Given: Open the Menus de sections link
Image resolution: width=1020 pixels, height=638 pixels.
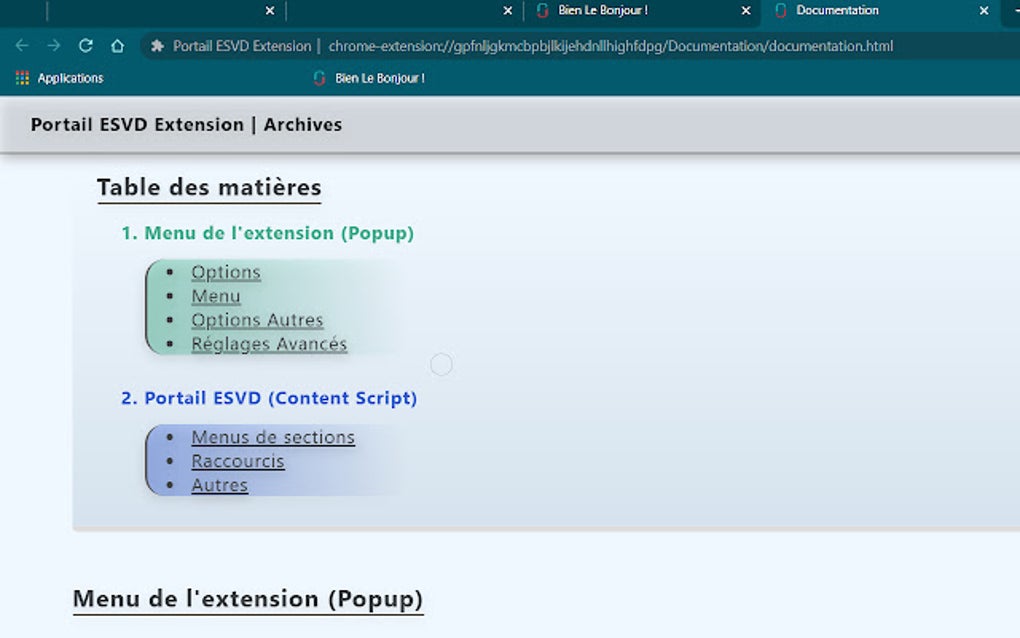Looking at the screenshot, I should point(273,437).
